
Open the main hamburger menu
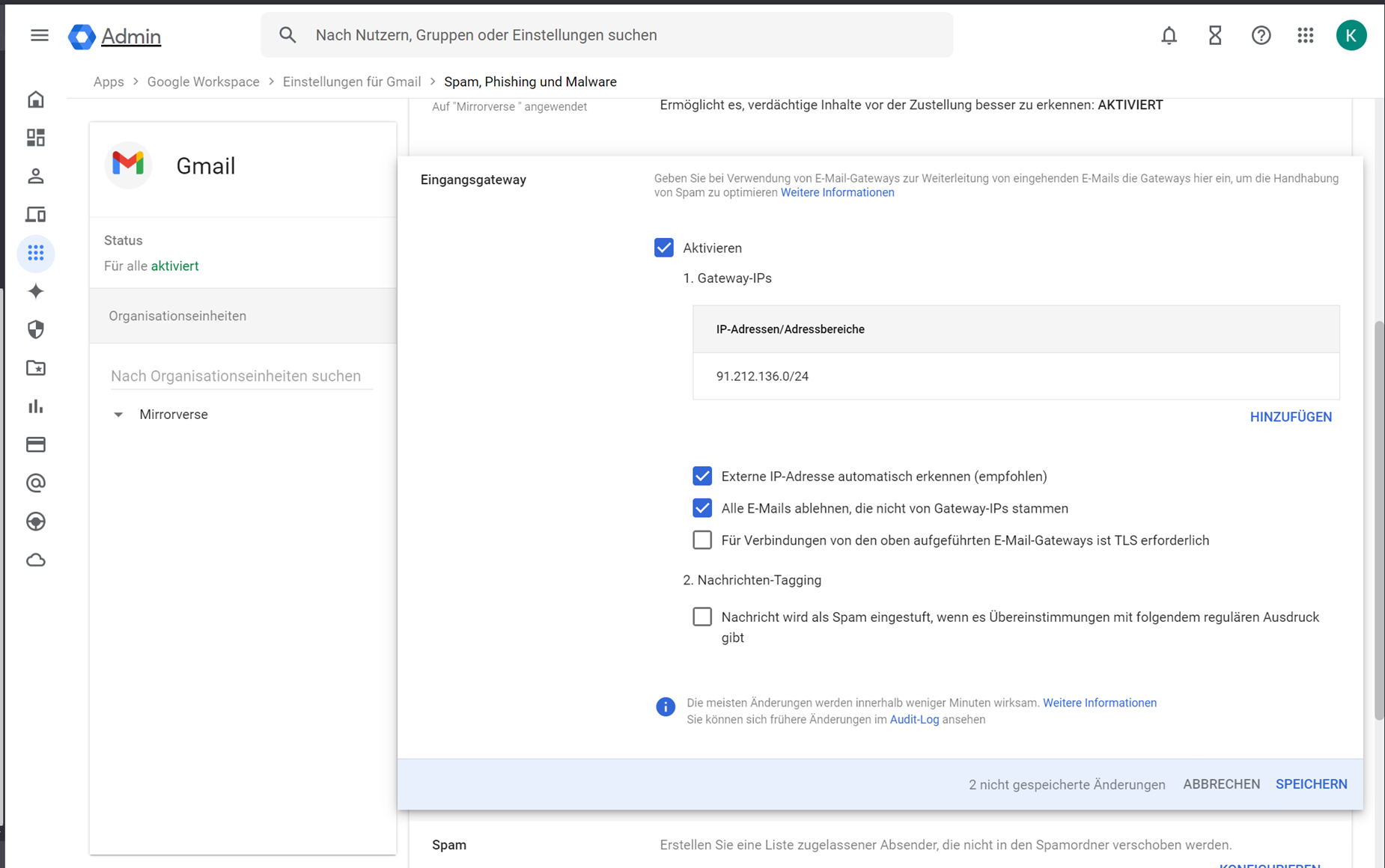[x=39, y=35]
